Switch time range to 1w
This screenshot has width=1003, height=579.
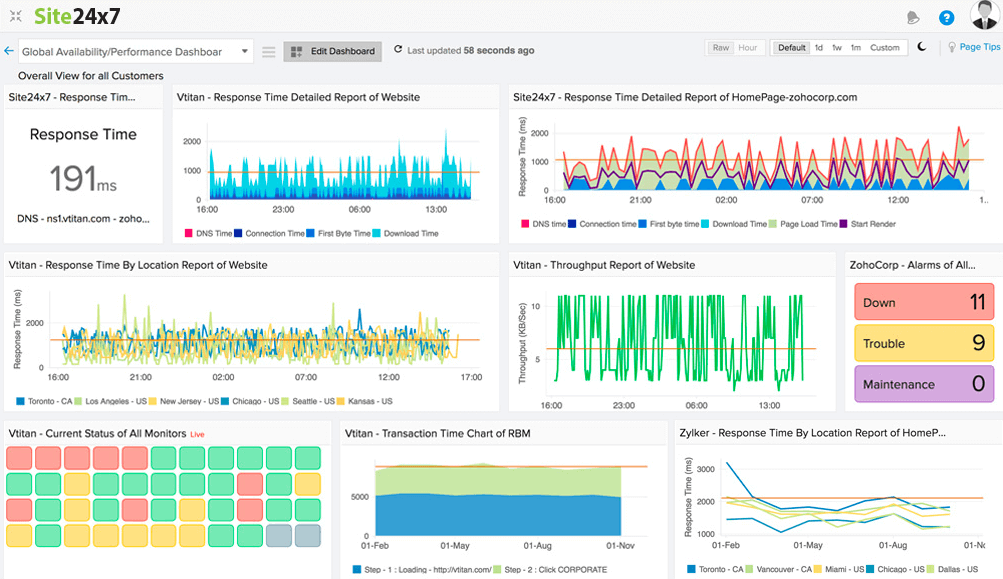(837, 48)
